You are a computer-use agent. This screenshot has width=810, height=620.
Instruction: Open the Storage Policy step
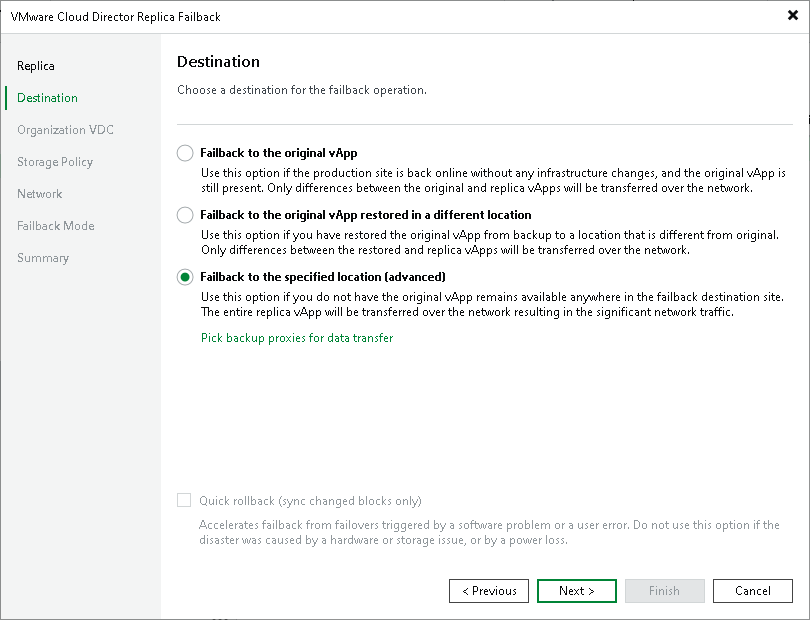[55, 162]
